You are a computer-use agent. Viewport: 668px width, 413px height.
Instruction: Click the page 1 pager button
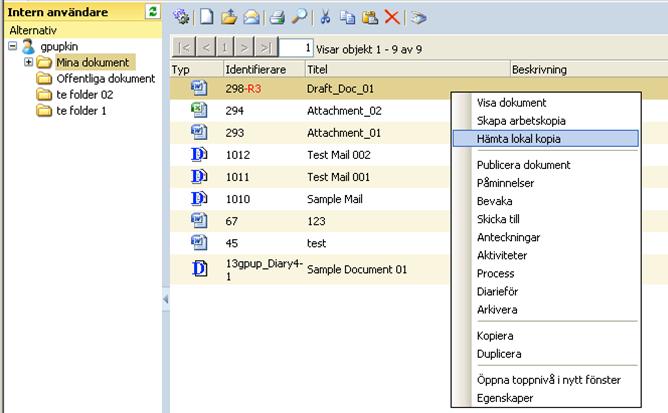point(225,47)
